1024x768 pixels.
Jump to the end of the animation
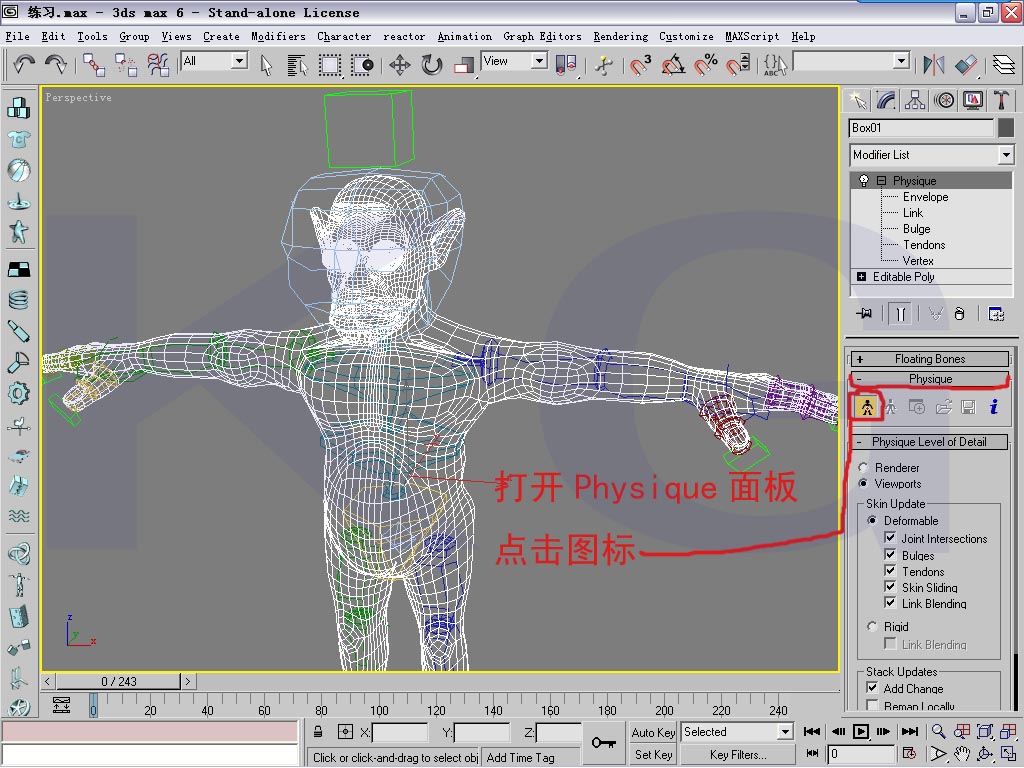910,731
